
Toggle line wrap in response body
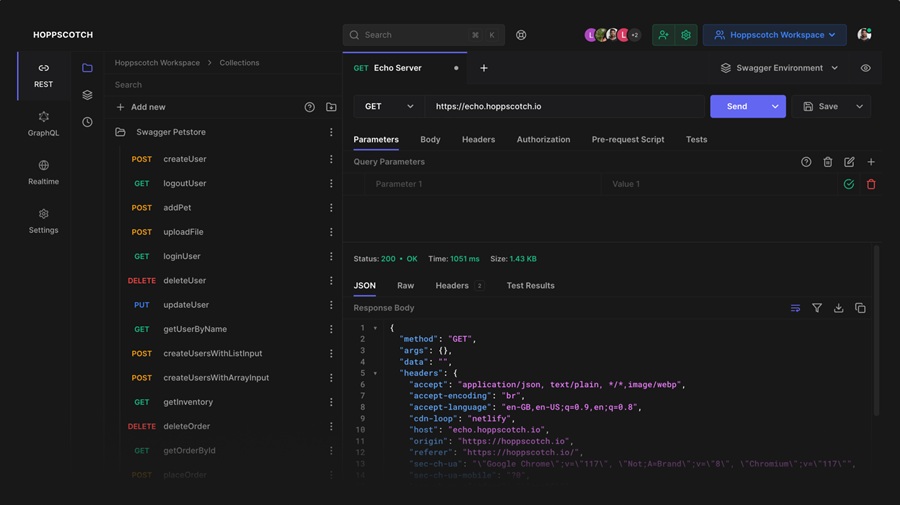point(795,308)
